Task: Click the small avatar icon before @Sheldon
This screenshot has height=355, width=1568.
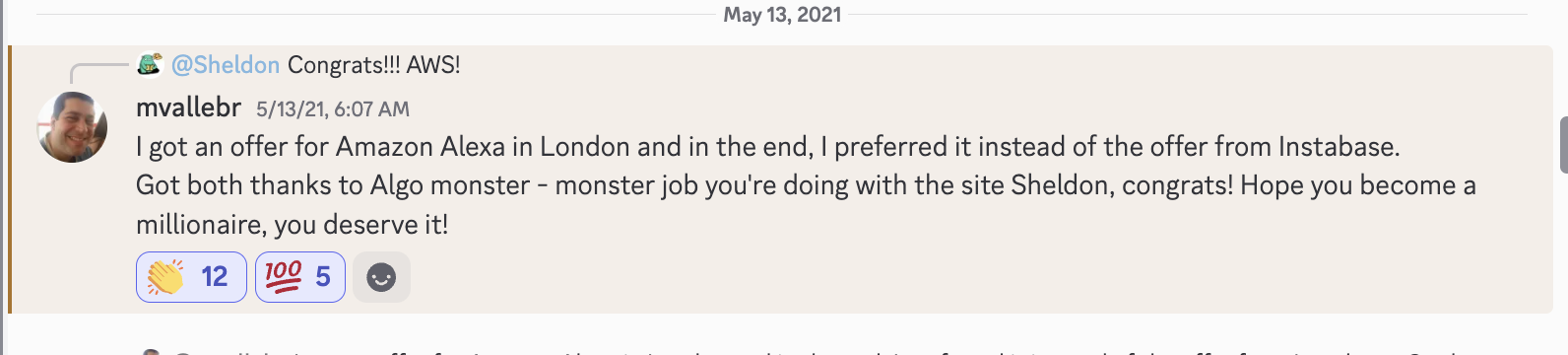Action: point(149,64)
